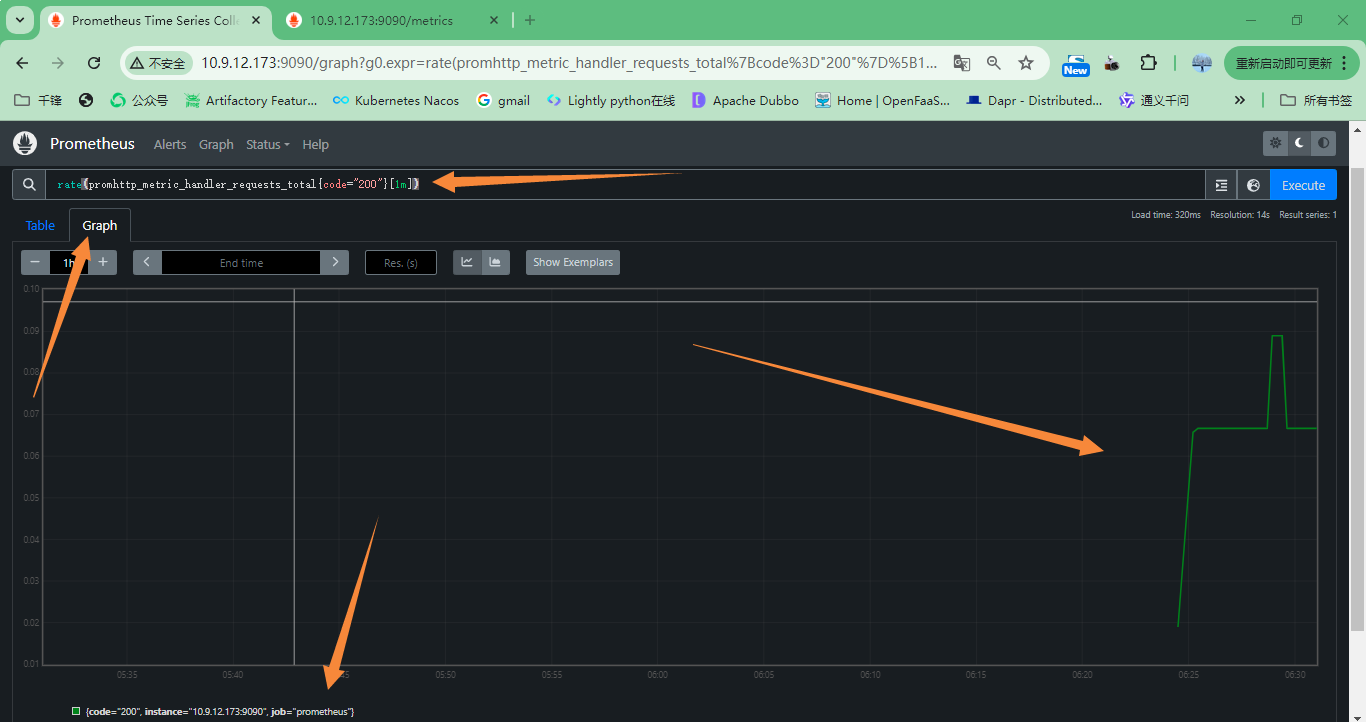Screen dimensions: 1366x722
Task: Switch to the Graph tab
Action: (x=99, y=225)
